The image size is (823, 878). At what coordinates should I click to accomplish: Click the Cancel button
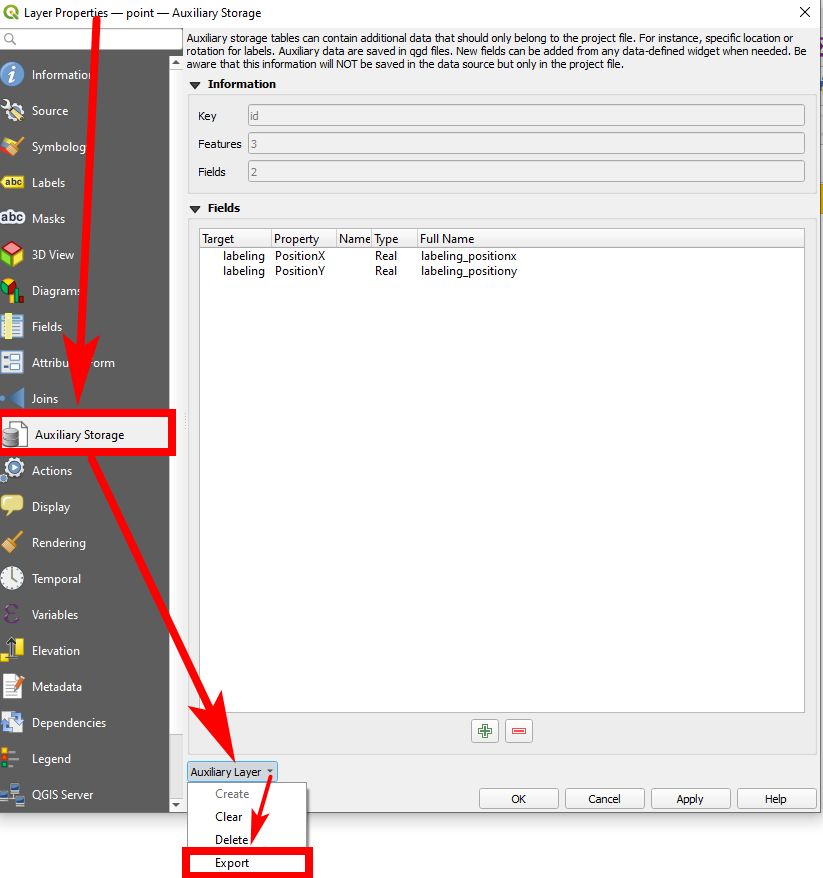pos(604,799)
